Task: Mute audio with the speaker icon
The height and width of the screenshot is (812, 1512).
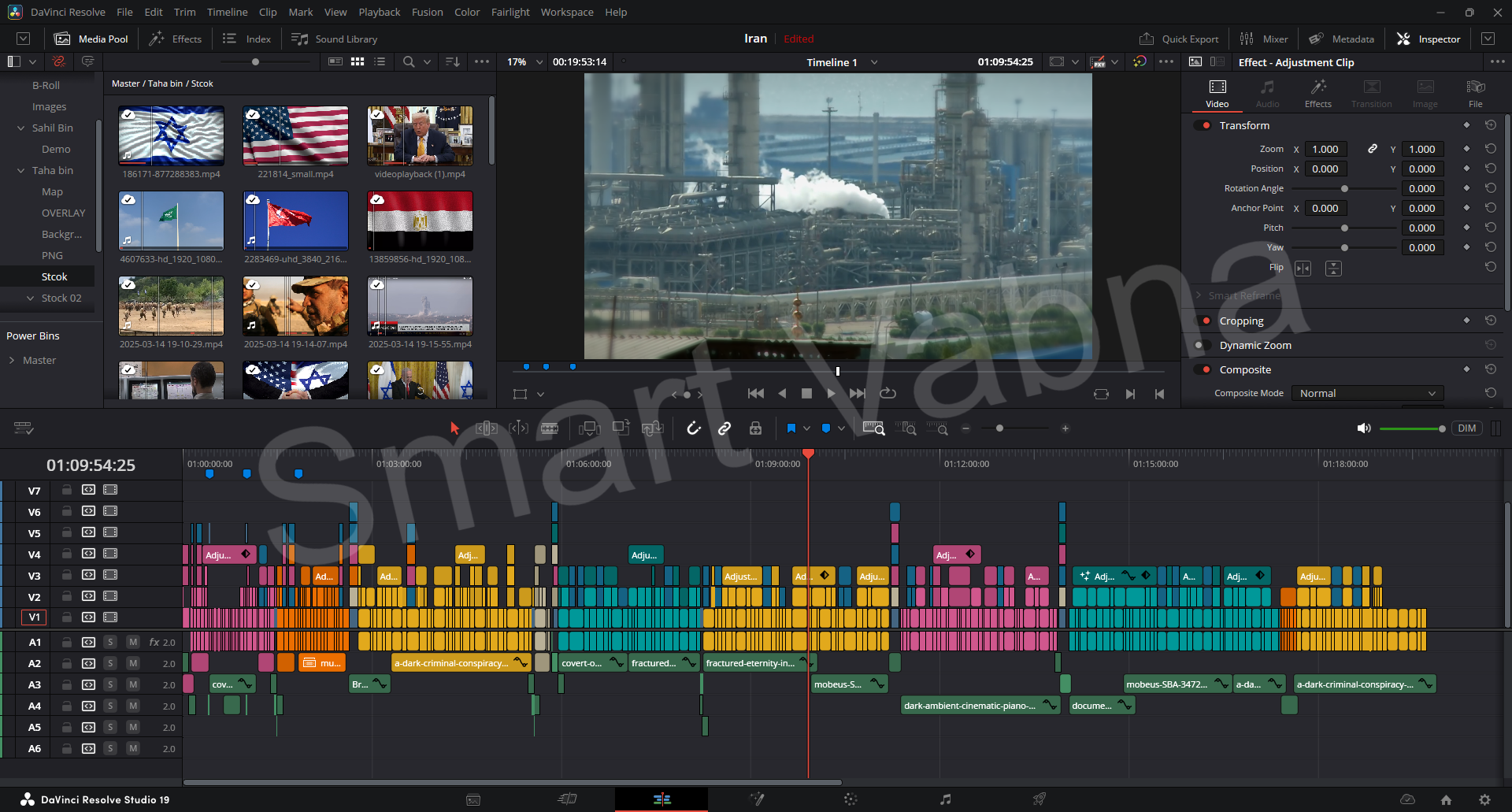Action: pos(1364,428)
